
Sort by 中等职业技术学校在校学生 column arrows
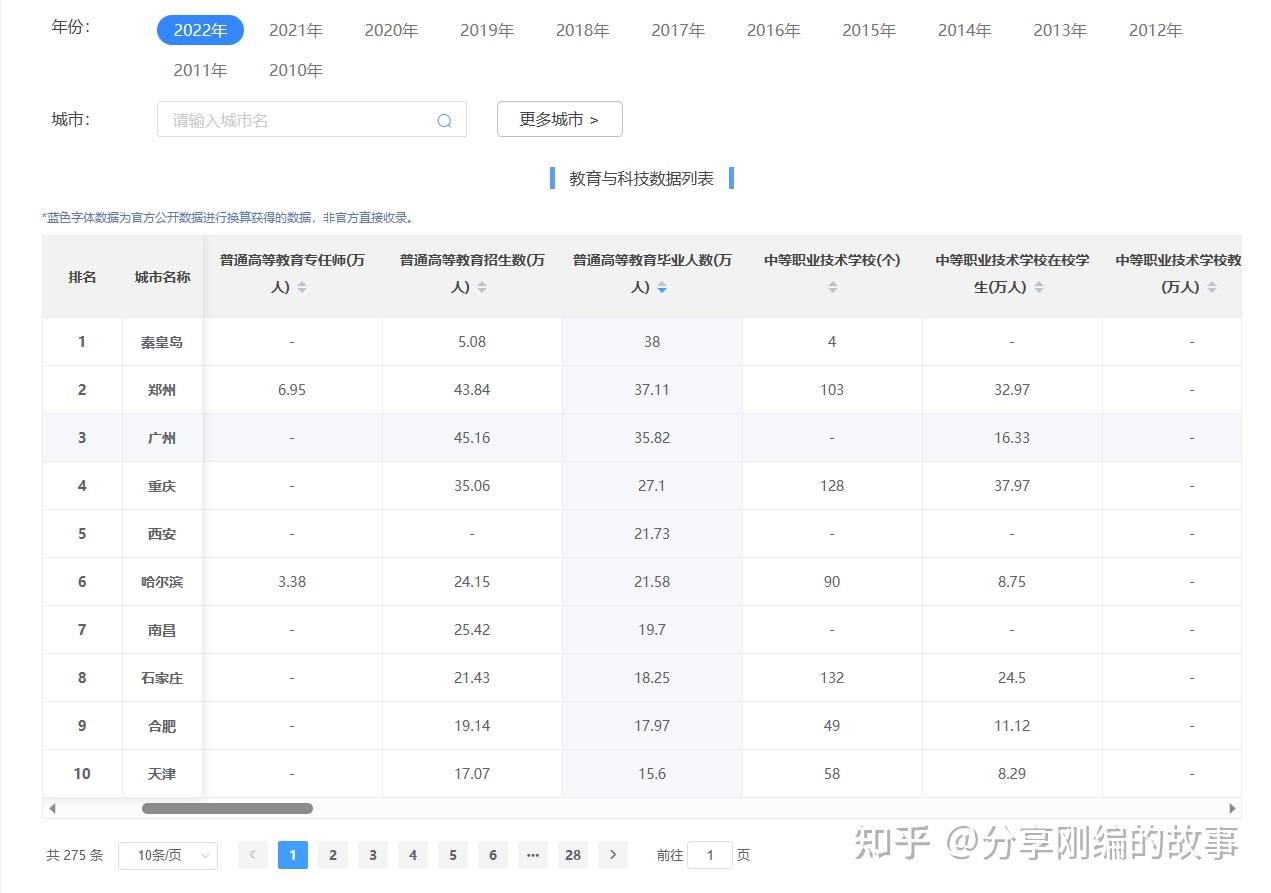click(x=1039, y=288)
